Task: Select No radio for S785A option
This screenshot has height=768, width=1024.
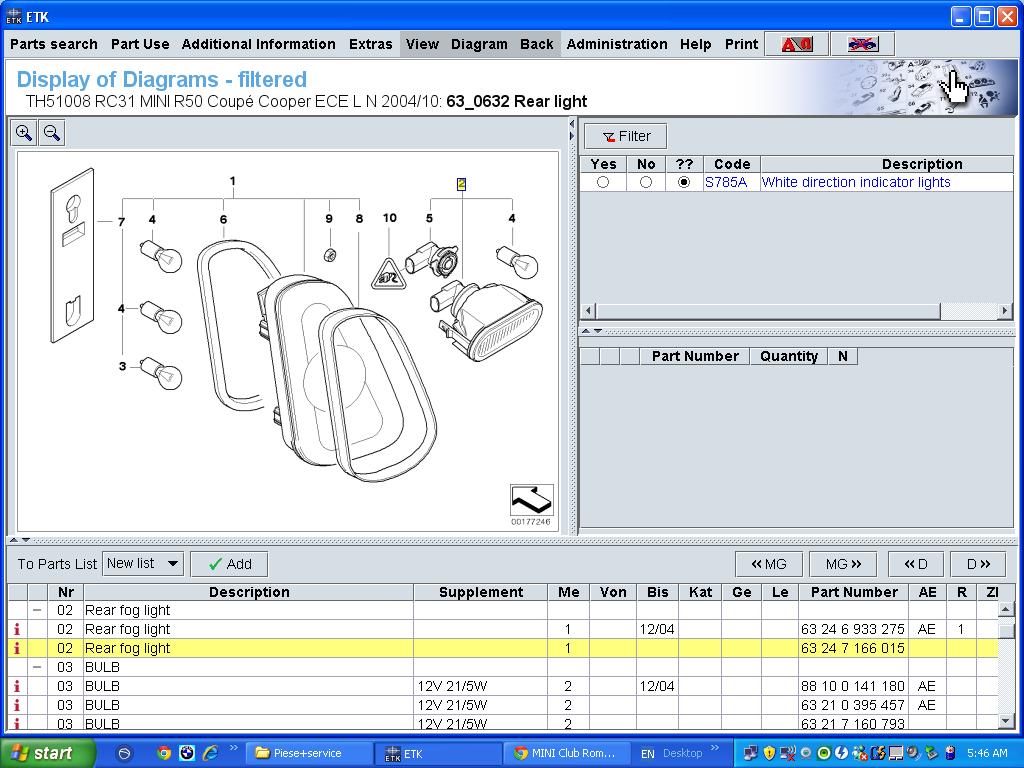Action: pyautogui.click(x=645, y=182)
